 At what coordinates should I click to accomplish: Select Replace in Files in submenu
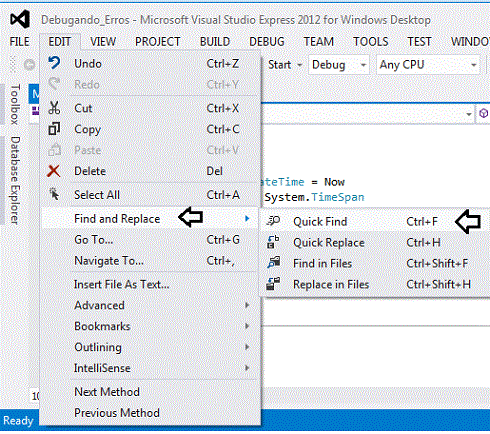tap(375, 284)
